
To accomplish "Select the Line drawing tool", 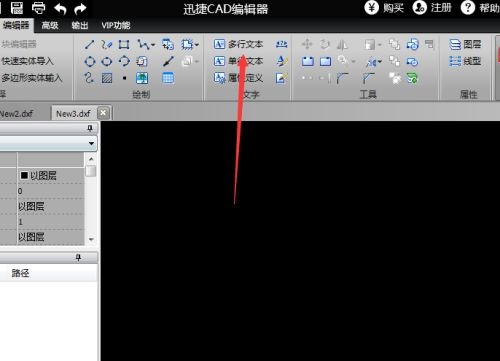I will coord(89,44).
